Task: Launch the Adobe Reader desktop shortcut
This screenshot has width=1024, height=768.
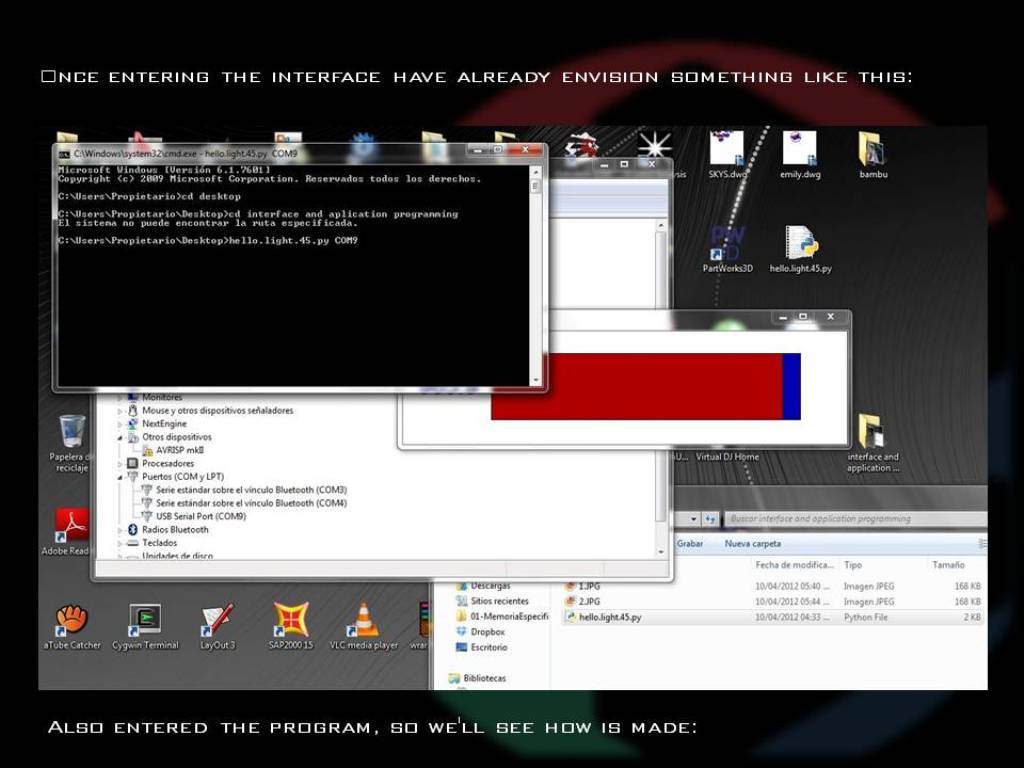Action: pos(72,526)
